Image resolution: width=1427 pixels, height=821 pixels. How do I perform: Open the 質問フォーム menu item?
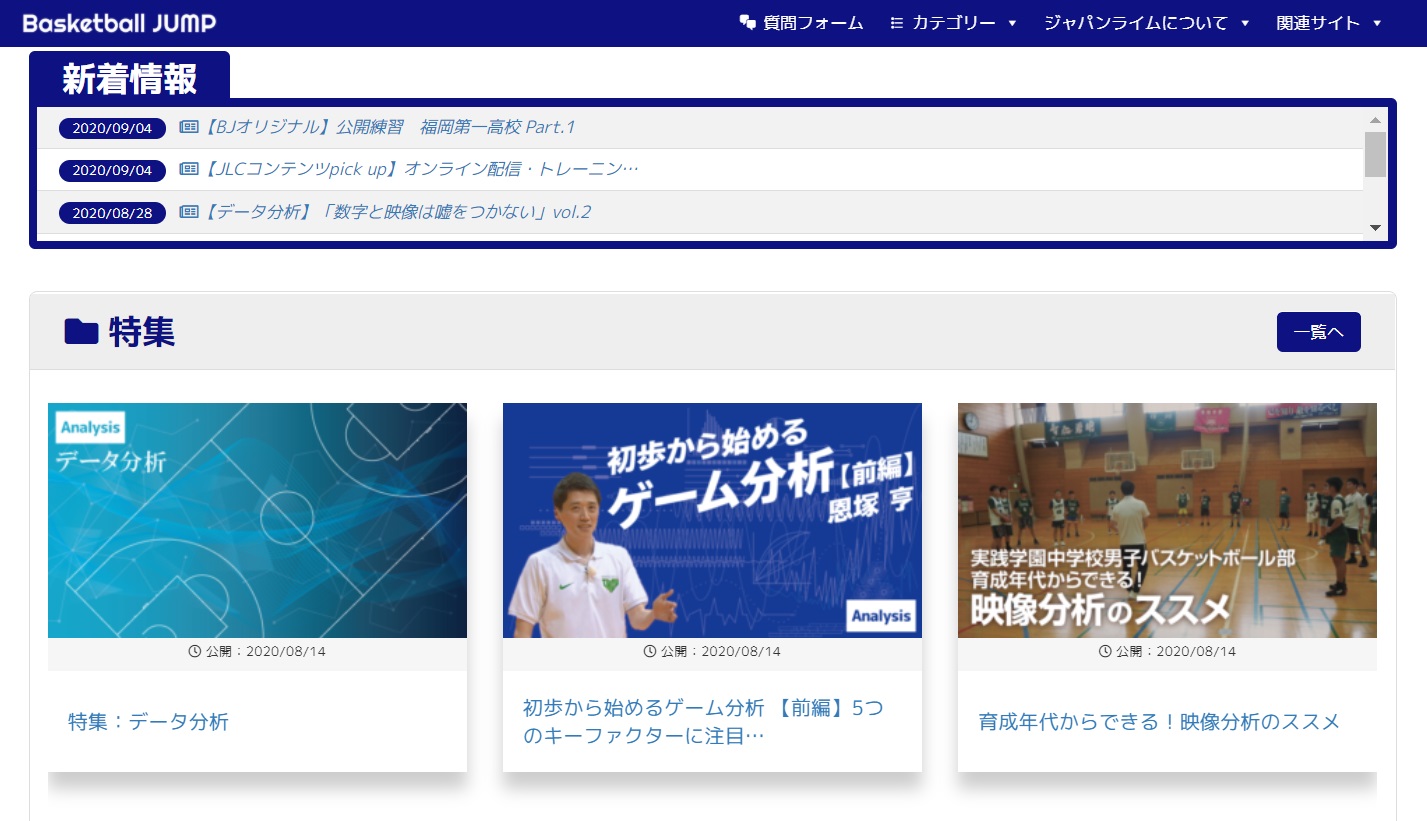point(802,23)
